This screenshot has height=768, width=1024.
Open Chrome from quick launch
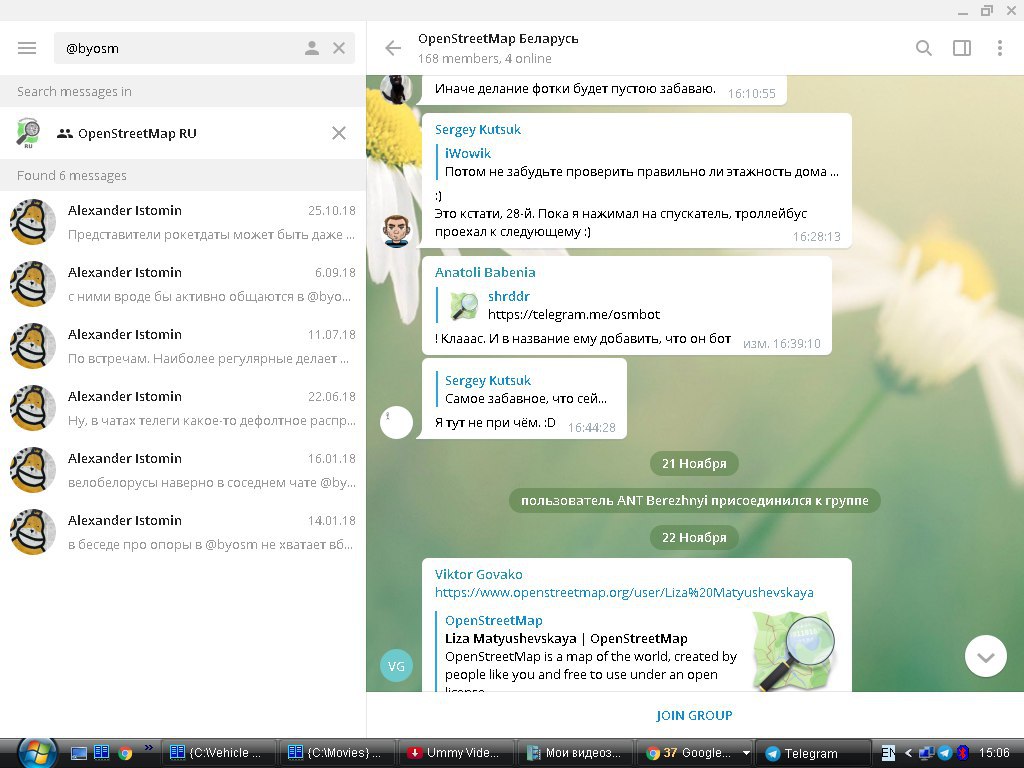point(125,753)
